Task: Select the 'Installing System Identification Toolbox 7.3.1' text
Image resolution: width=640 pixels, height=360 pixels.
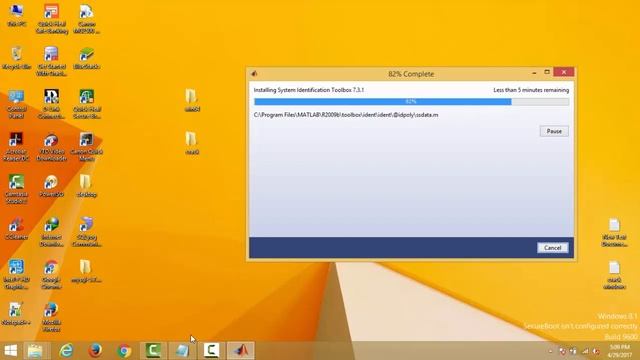Action: 309,90
